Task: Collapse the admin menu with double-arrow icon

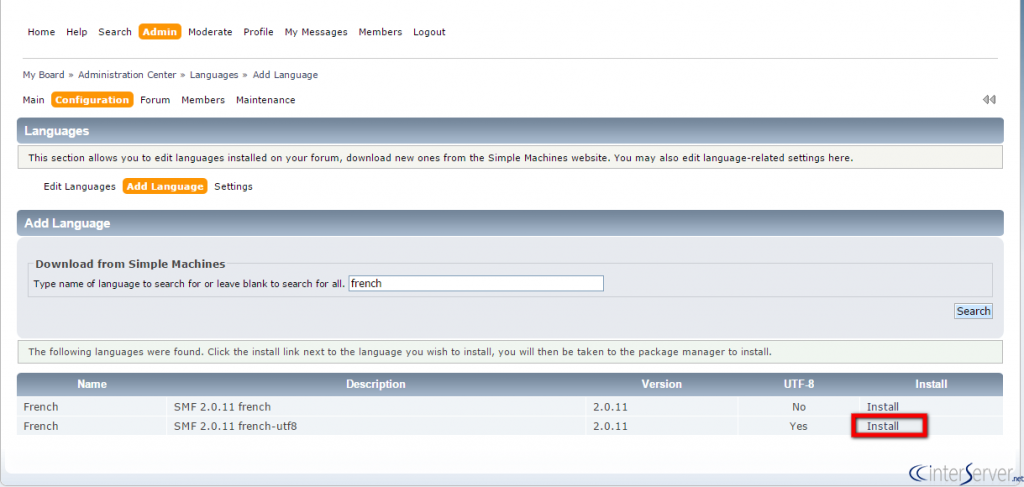Action: [x=989, y=100]
